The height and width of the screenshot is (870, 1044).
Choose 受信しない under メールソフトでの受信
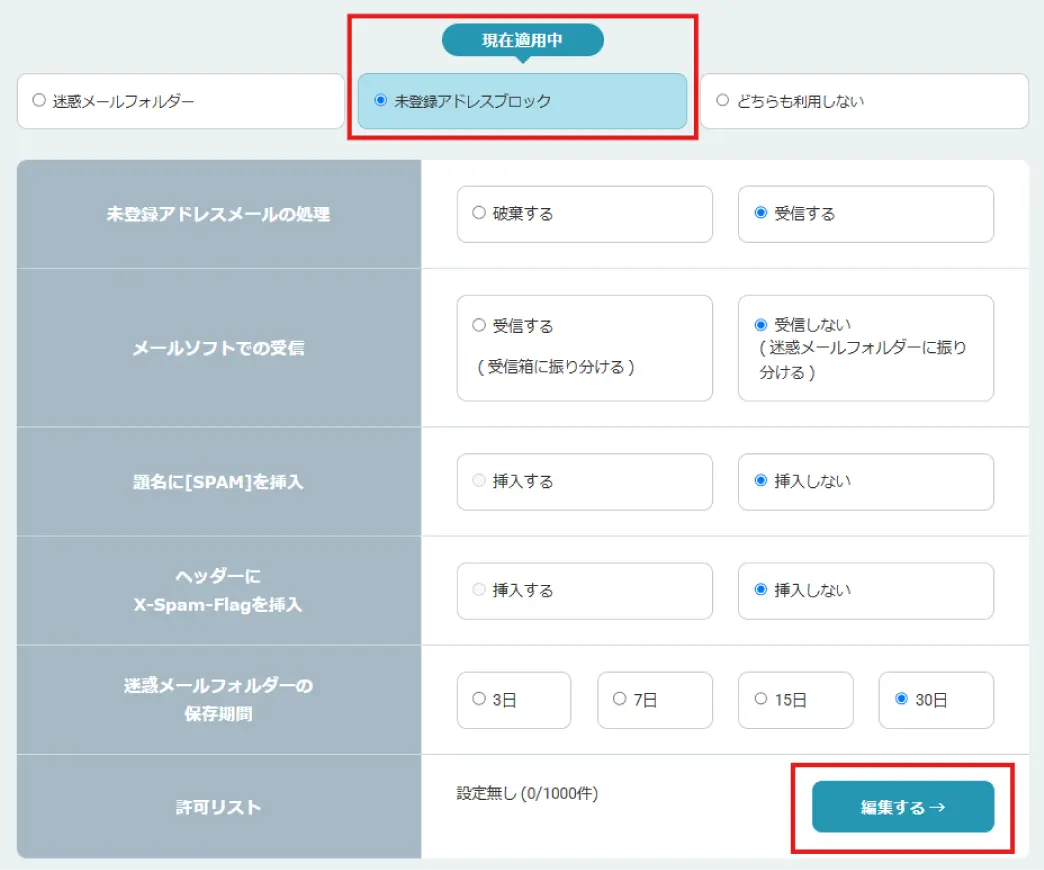[x=761, y=325]
